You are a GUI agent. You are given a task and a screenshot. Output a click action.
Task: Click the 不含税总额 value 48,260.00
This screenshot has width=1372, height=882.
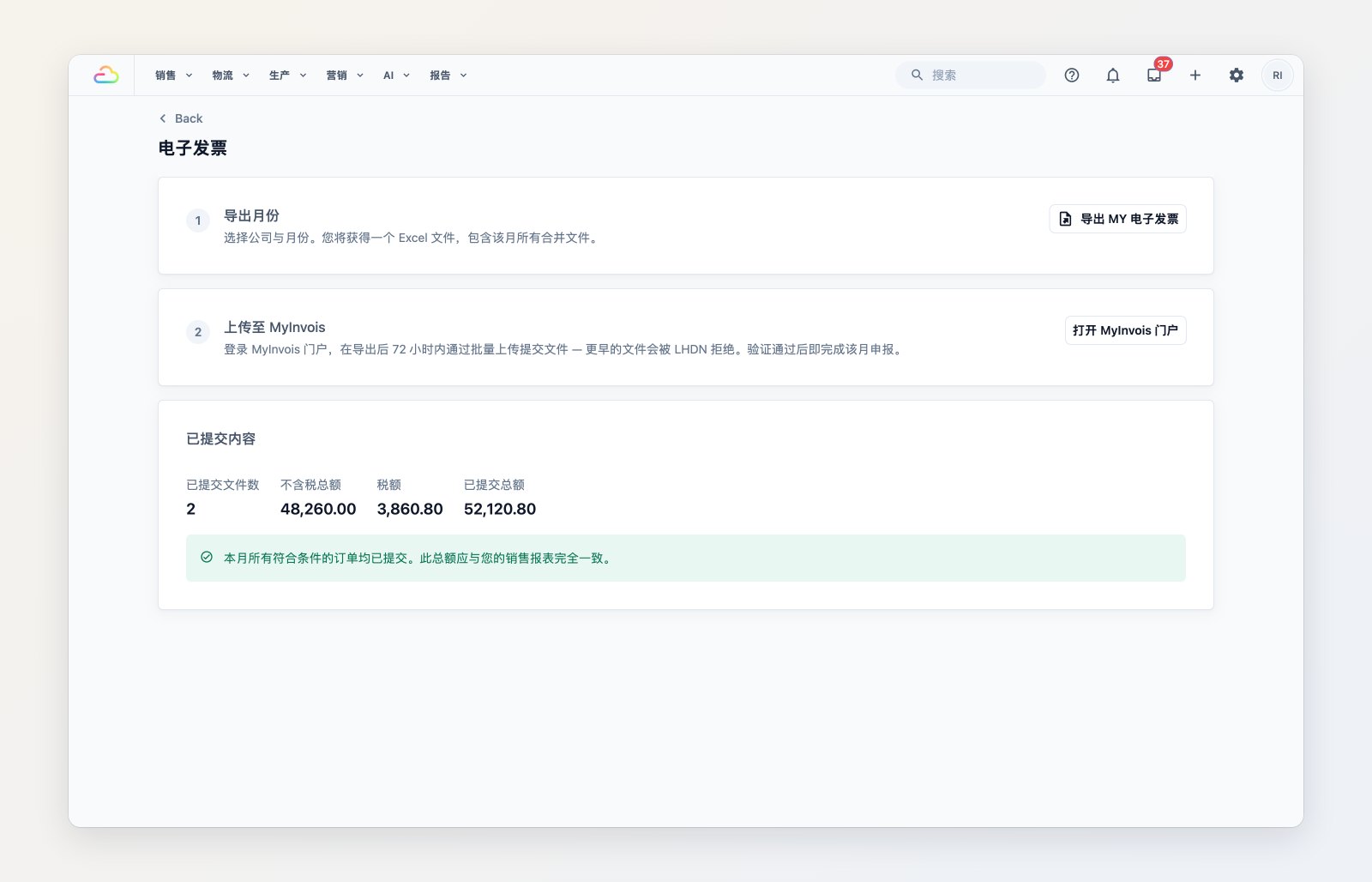318,509
